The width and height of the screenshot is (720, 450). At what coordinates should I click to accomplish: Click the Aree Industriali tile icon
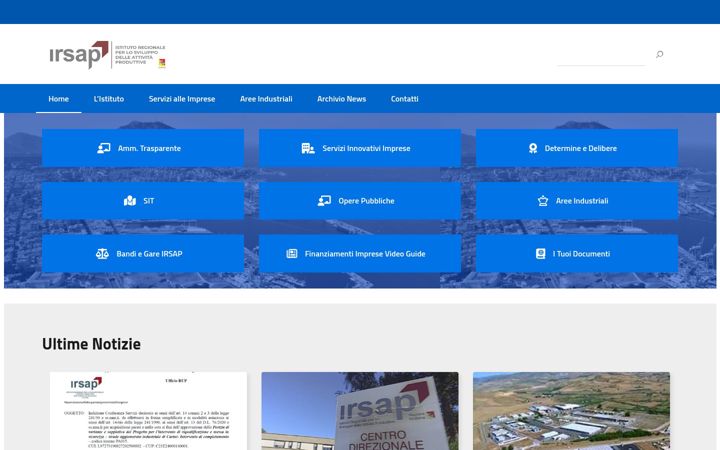click(x=543, y=201)
